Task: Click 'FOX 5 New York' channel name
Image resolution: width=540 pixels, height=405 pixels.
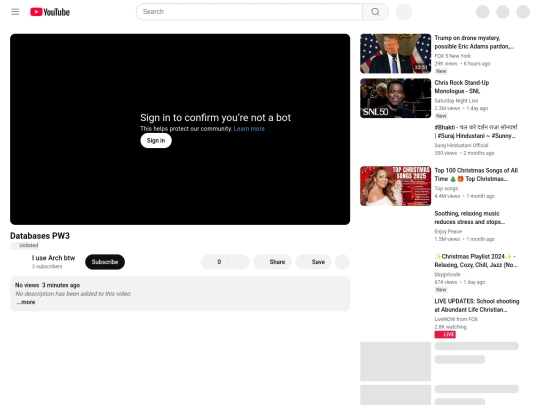Action: click(x=452, y=56)
